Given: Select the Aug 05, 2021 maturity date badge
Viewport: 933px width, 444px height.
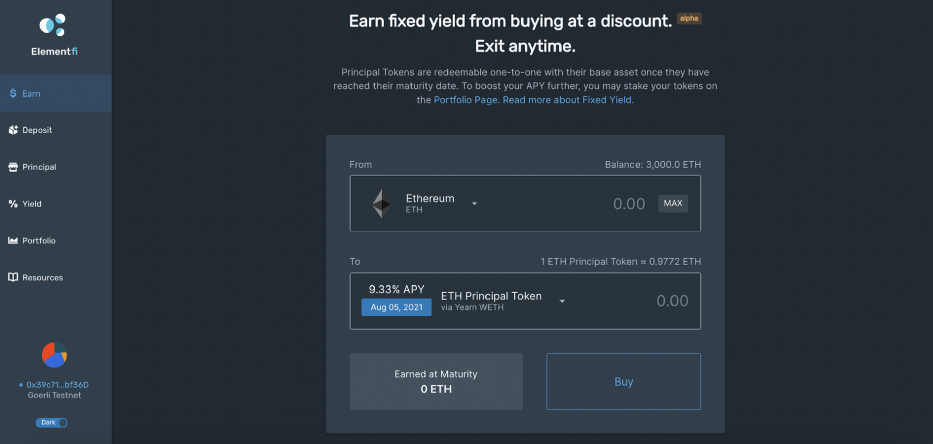Looking at the screenshot, I should pyautogui.click(x=396, y=308).
